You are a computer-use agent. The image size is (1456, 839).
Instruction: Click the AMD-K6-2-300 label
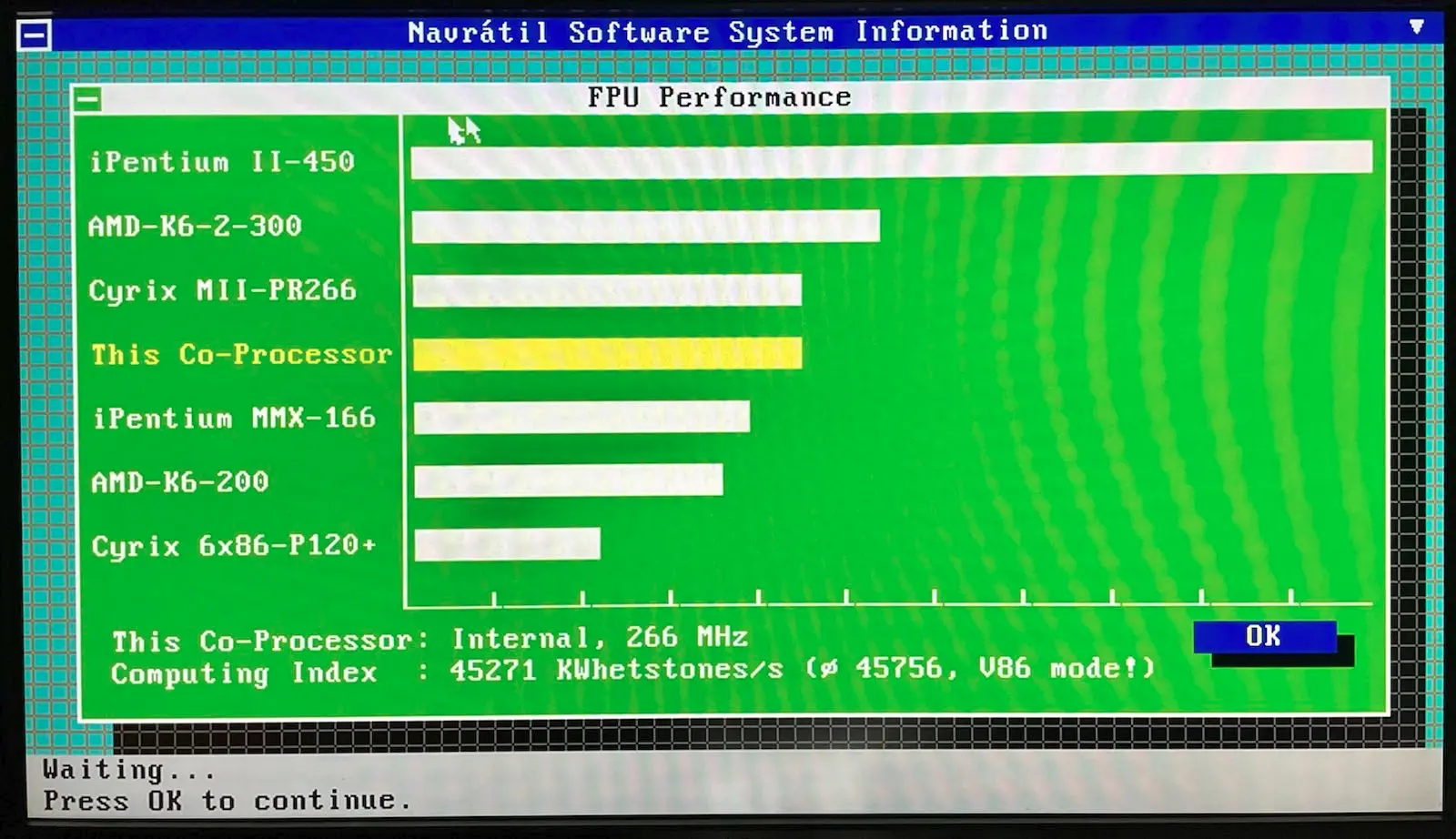tap(195, 226)
